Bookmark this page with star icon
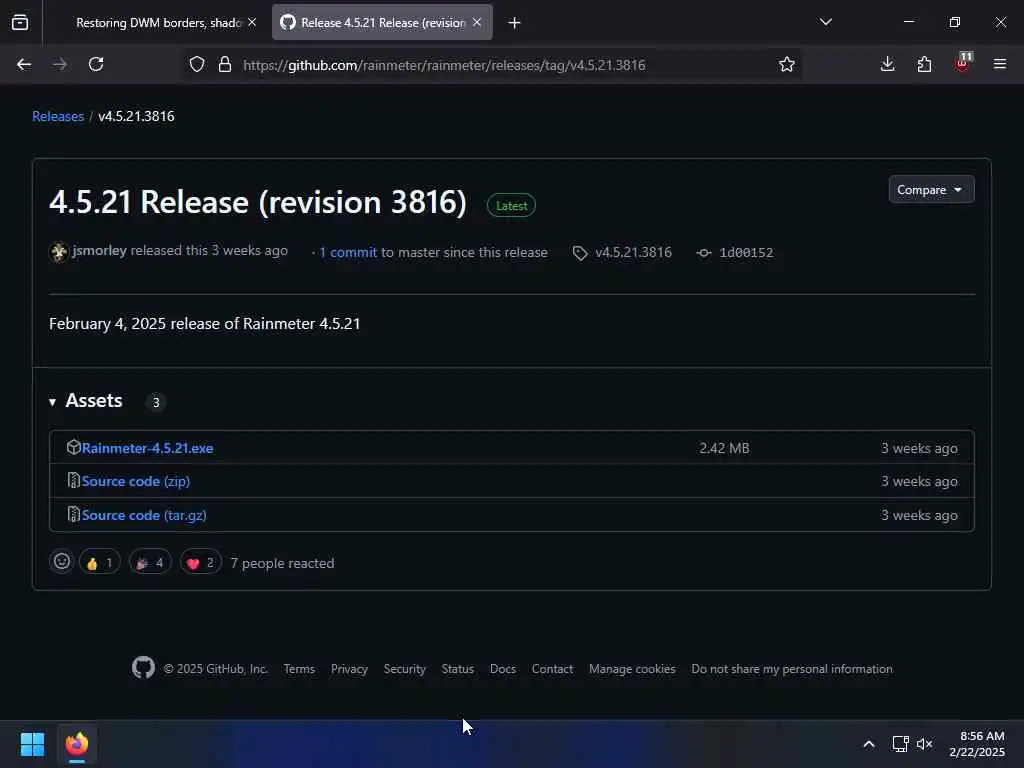The width and height of the screenshot is (1024, 768). pyautogui.click(x=787, y=64)
